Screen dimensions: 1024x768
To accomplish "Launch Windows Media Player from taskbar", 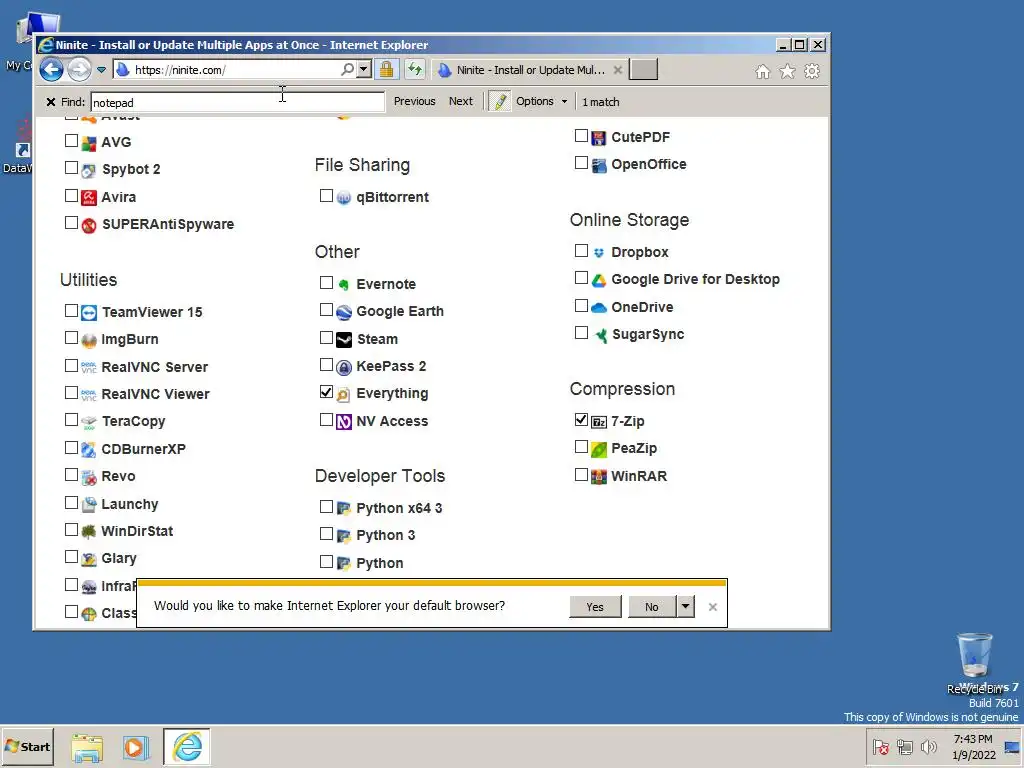I will (136, 747).
